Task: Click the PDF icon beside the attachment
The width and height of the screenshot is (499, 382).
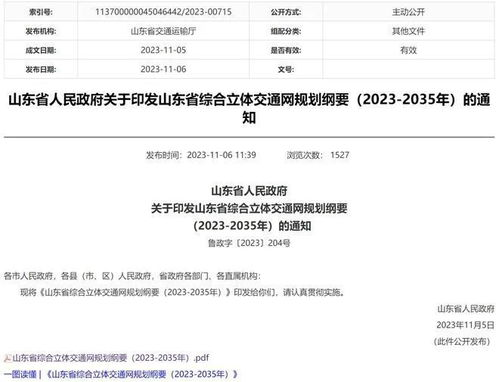Action: [7, 359]
